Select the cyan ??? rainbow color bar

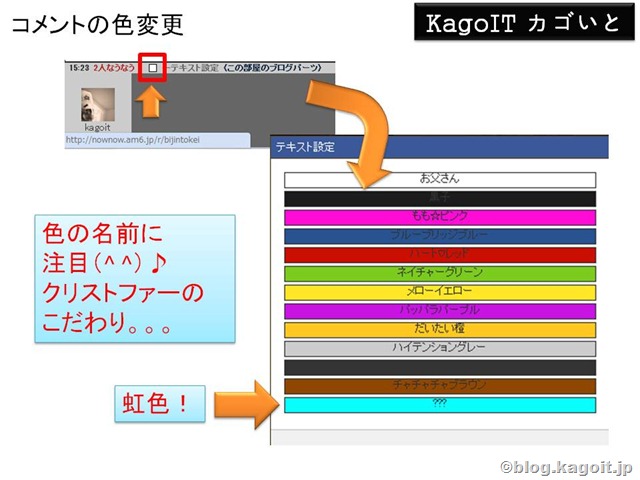coord(440,405)
